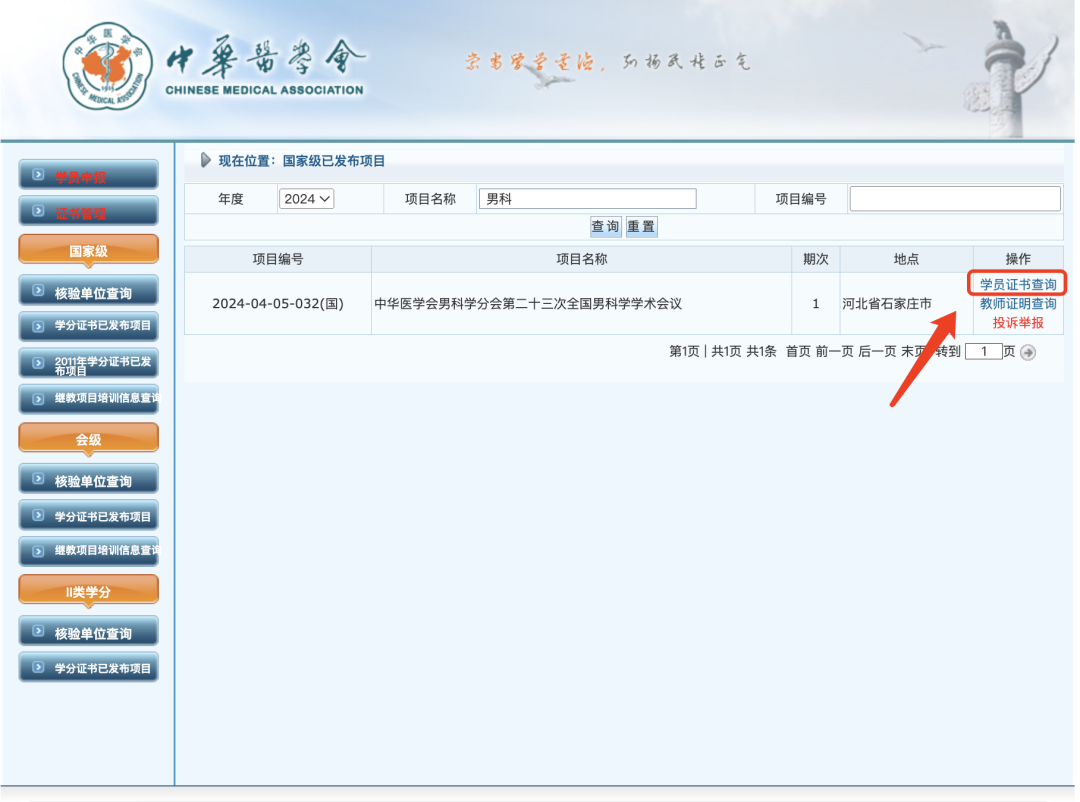Viewport: 1080px width, 802px height.
Task: Click the red 投诉举报 link
Action: click(x=1018, y=322)
